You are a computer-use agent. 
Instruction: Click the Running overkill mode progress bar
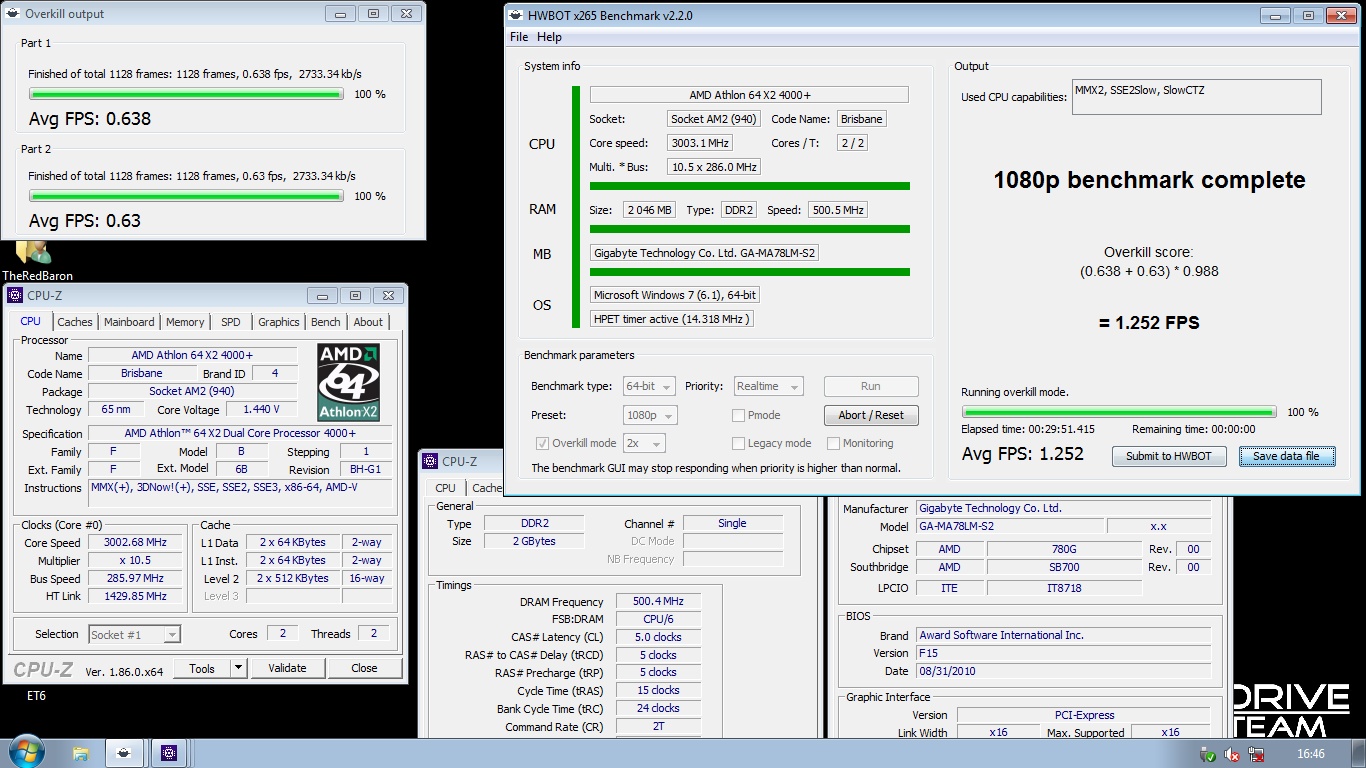(1119, 412)
